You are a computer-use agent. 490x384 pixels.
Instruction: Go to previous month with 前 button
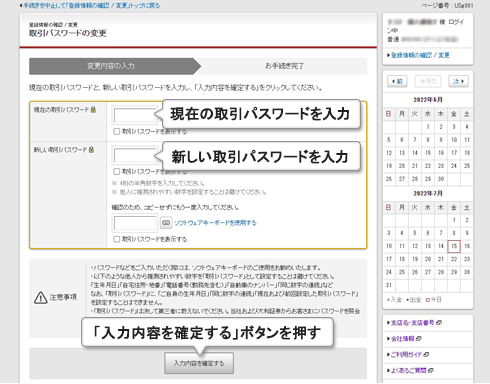(x=397, y=81)
